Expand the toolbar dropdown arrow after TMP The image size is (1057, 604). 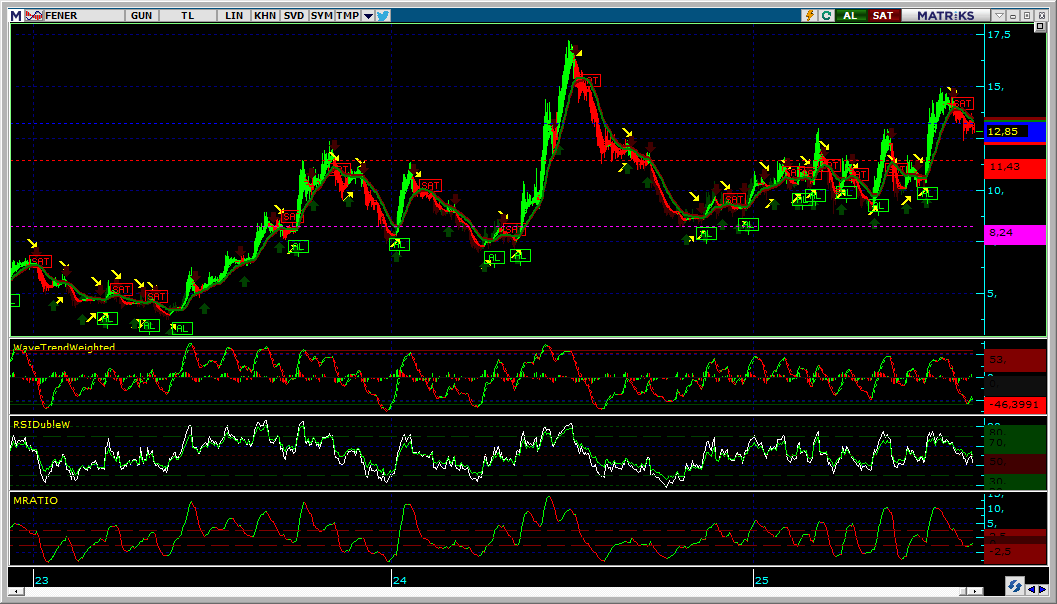click(368, 15)
